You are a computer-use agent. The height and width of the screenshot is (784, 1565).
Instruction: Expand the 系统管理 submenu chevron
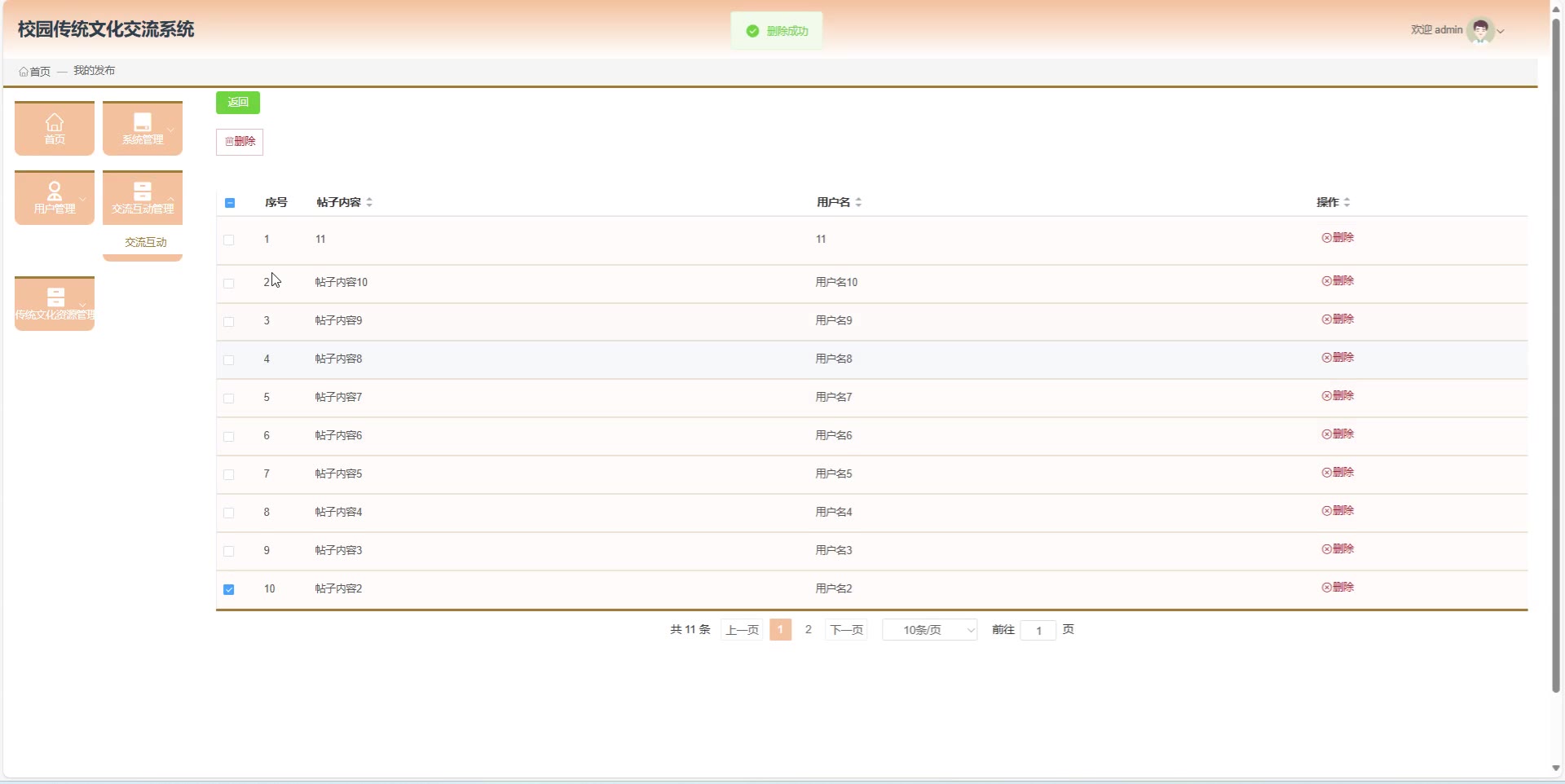(x=170, y=129)
